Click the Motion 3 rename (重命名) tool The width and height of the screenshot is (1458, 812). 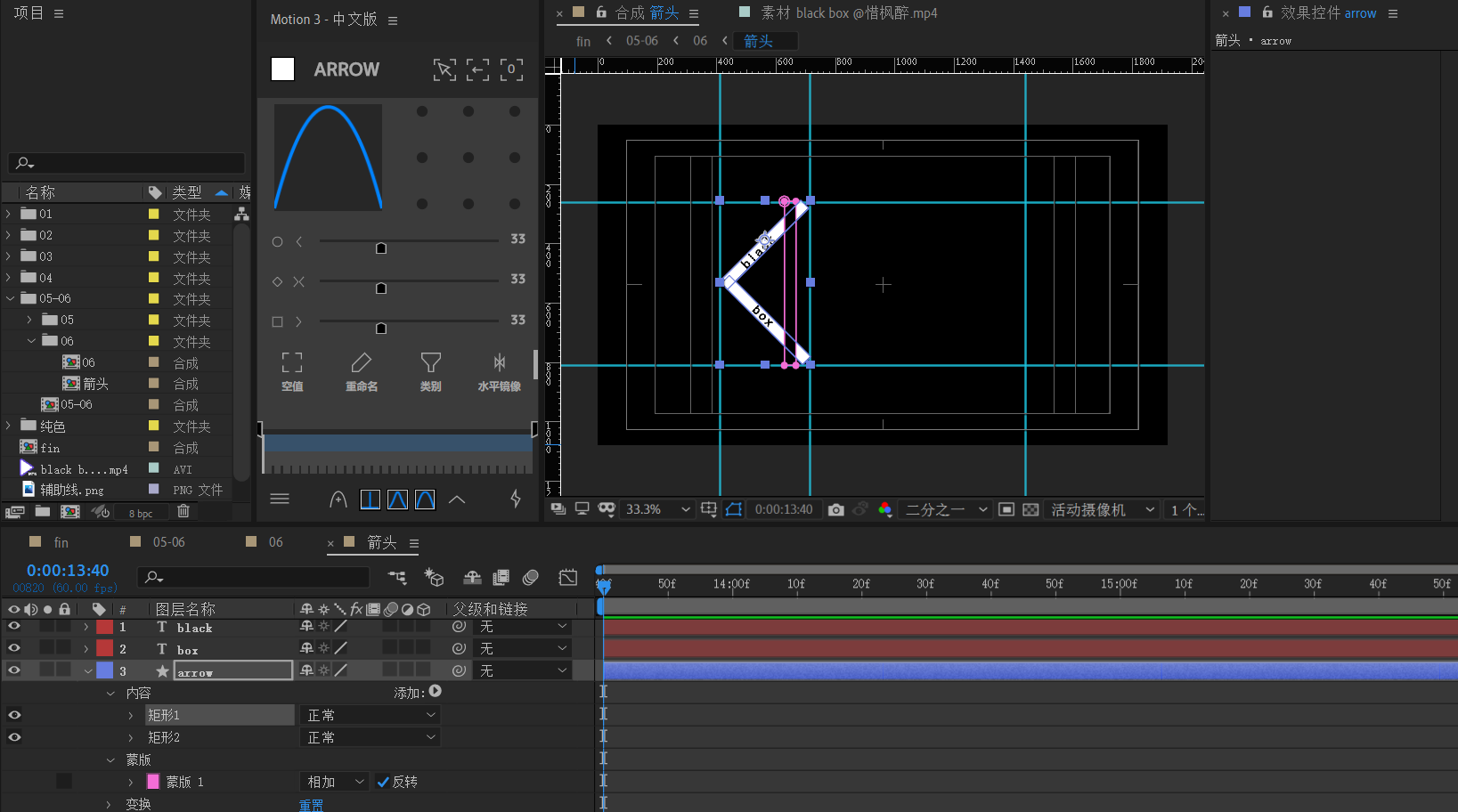[x=362, y=372]
